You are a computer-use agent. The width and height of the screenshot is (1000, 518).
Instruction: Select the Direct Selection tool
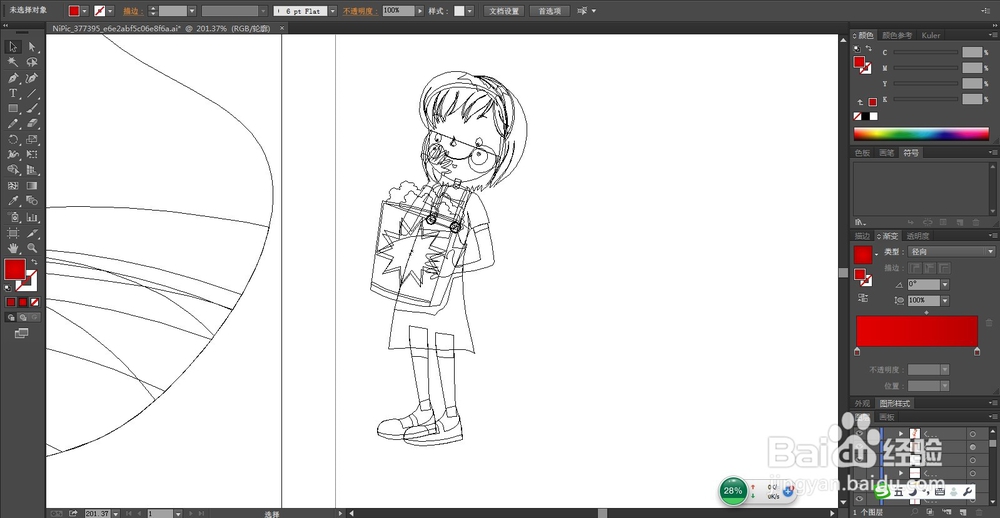tap(32, 47)
